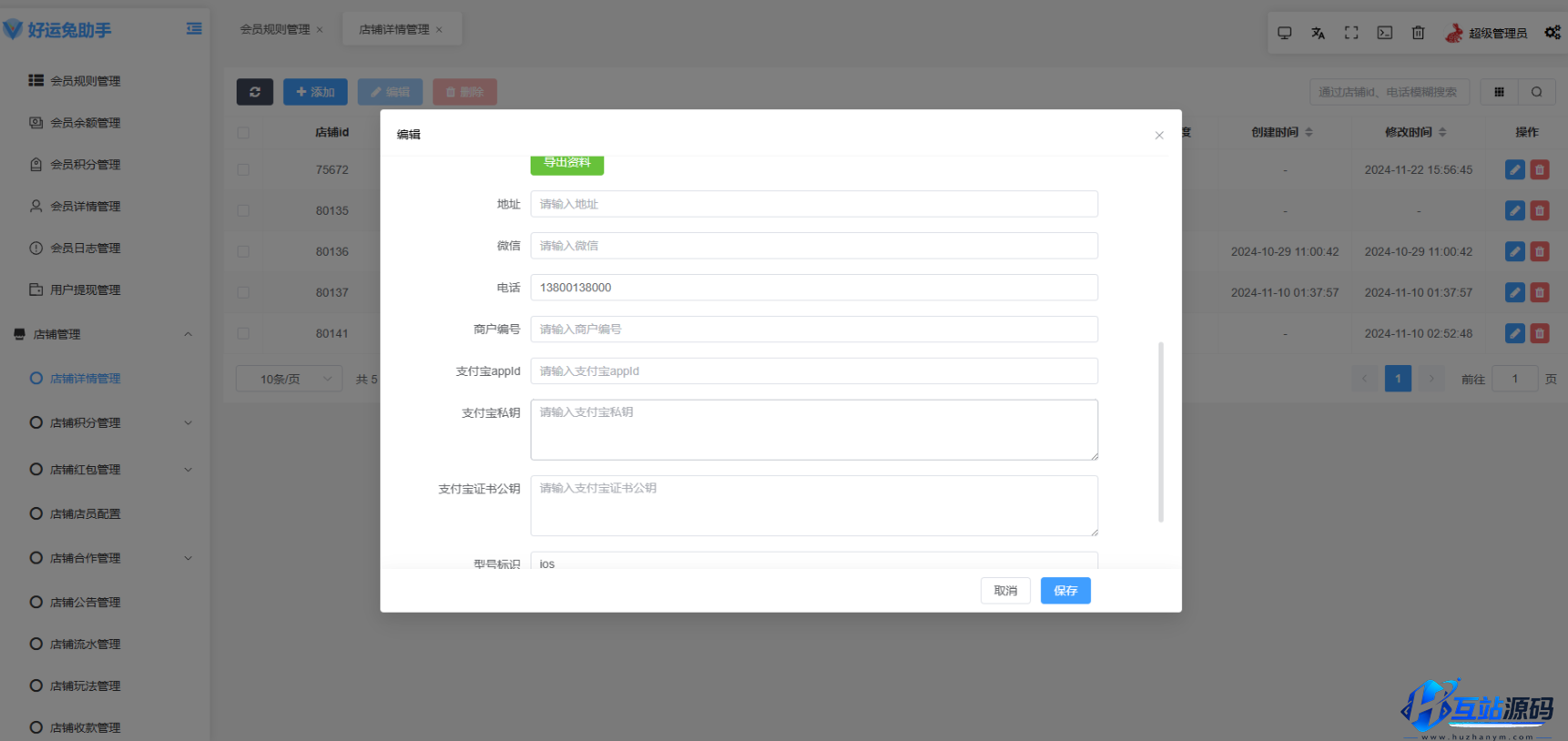Open the terminal console icon
The height and width of the screenshot is (741, 1568).
click(x=1384, y=33)
